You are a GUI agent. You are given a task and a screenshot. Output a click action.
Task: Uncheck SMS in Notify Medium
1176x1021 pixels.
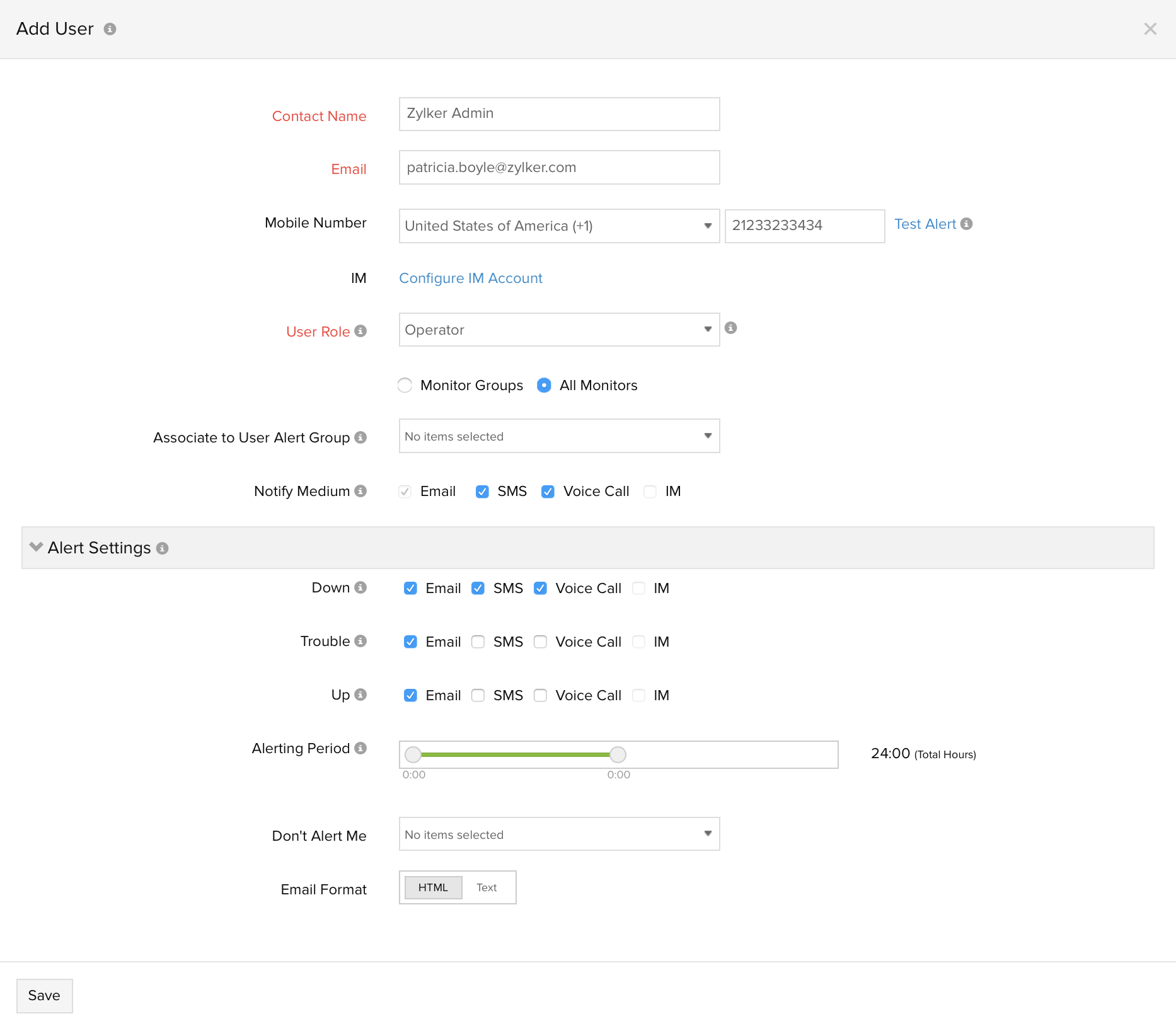(x=482, y=492)
